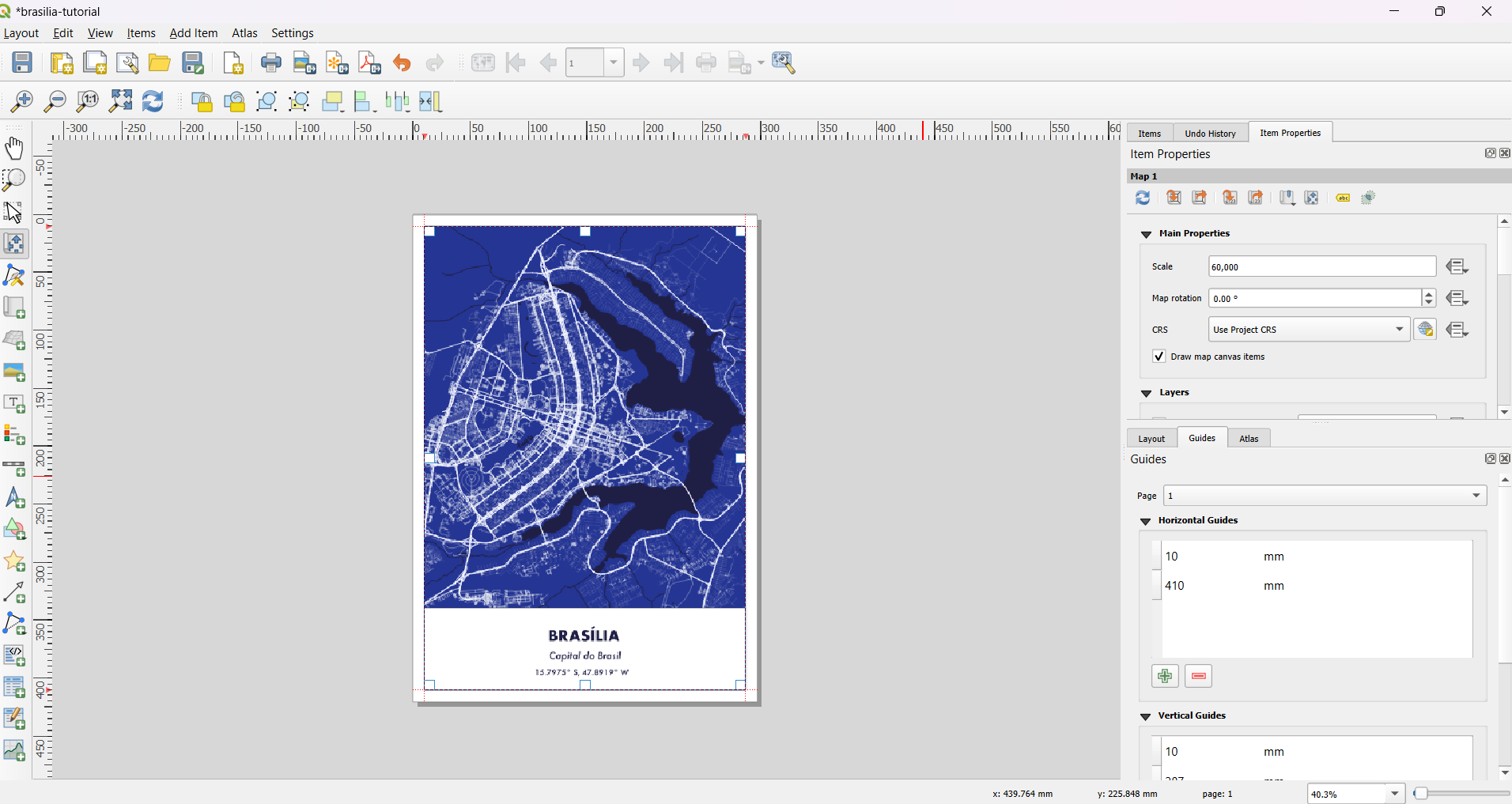Select the Pan Layout hand tool
This screenshot has width=1512, height=804.
(x=14, y=149)
